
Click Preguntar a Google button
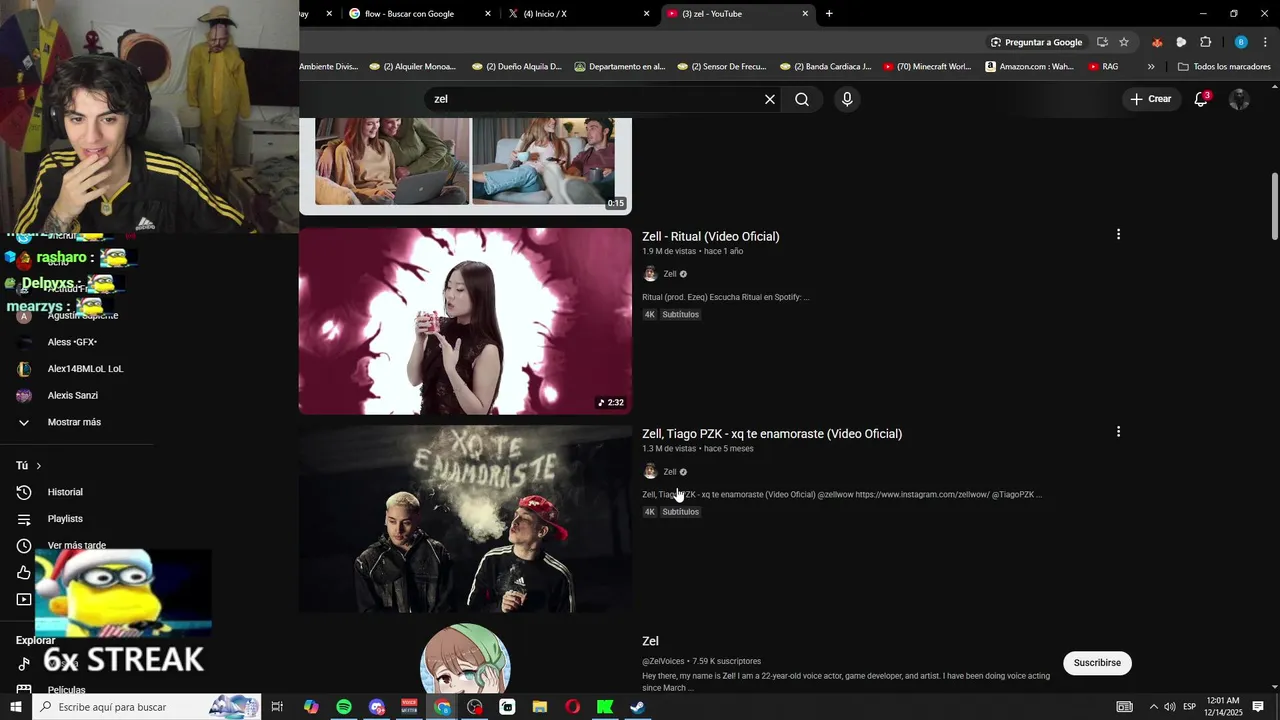(x=1036, y=42)
